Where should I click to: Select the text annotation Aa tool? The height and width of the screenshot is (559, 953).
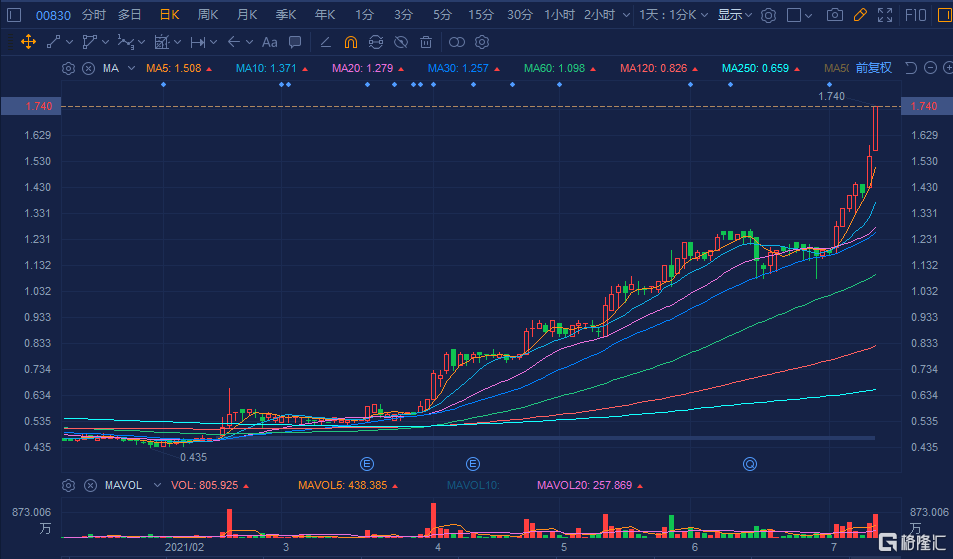269,42
